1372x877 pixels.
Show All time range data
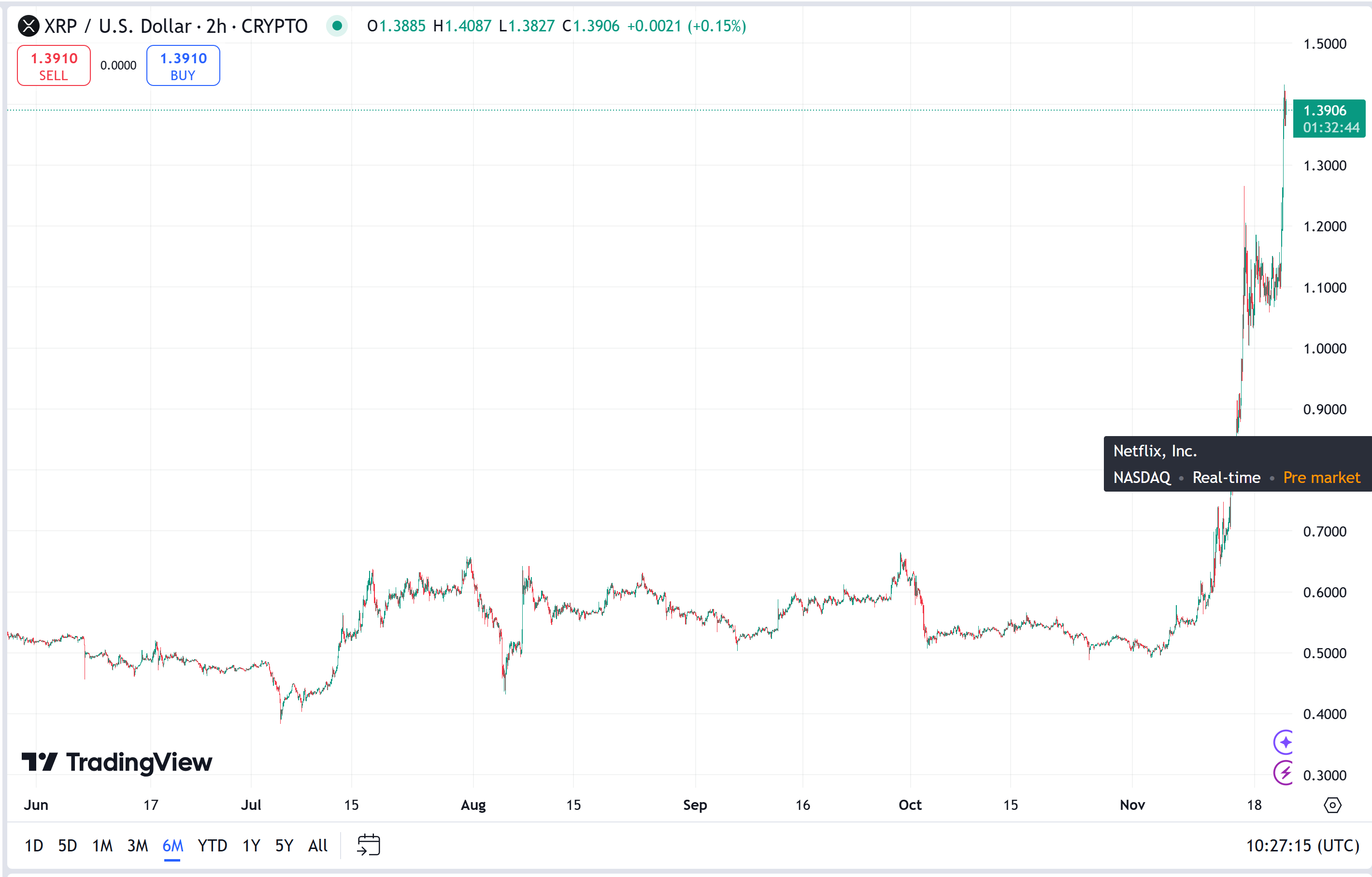click(x=318, y=846)
